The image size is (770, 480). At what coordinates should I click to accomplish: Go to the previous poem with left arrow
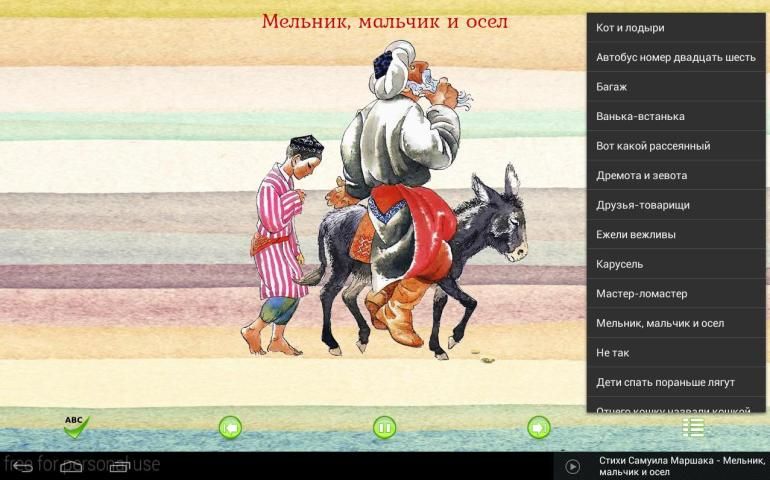[231, 428]
